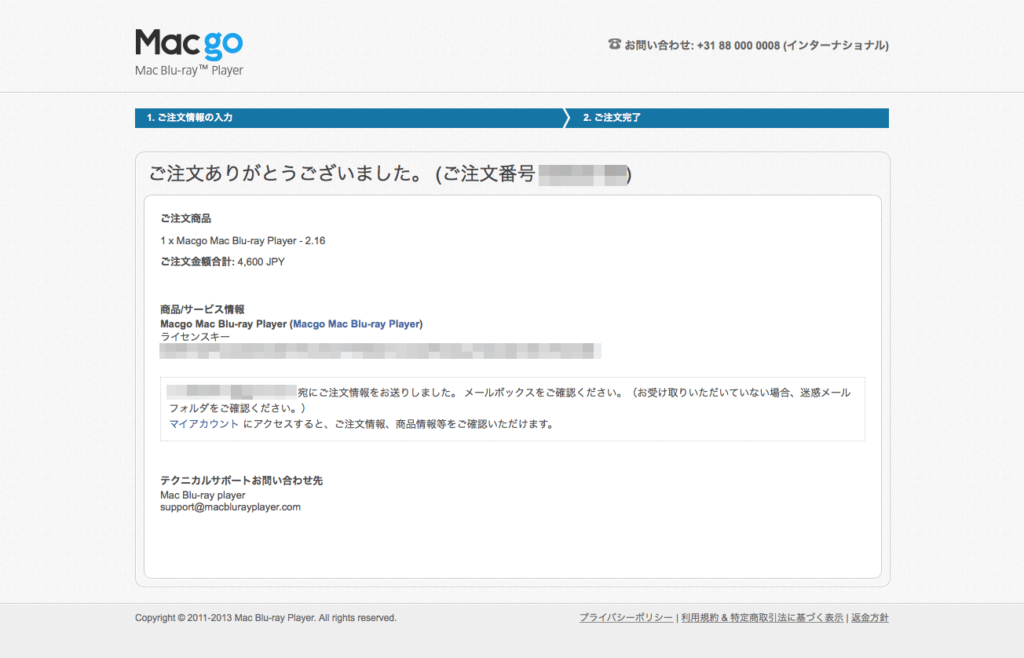Open the 返金方針 footer link

[870, 618]
